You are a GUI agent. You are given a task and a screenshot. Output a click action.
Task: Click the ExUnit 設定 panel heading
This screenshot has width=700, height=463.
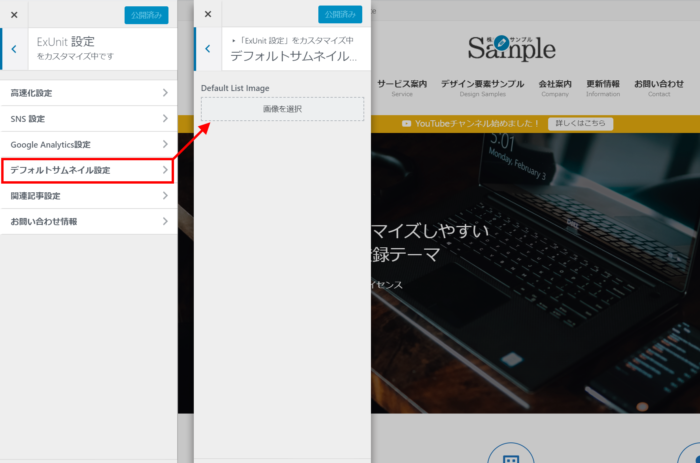(66, 42)
